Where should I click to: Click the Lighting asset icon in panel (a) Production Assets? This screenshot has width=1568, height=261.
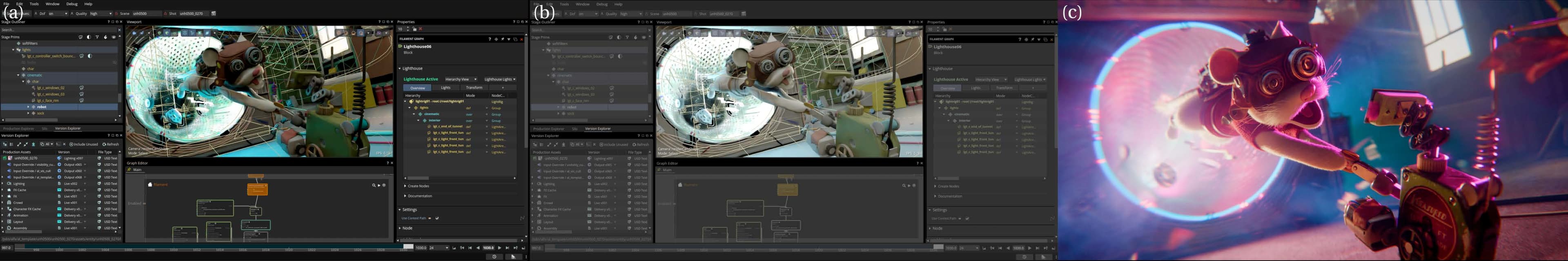9,183
